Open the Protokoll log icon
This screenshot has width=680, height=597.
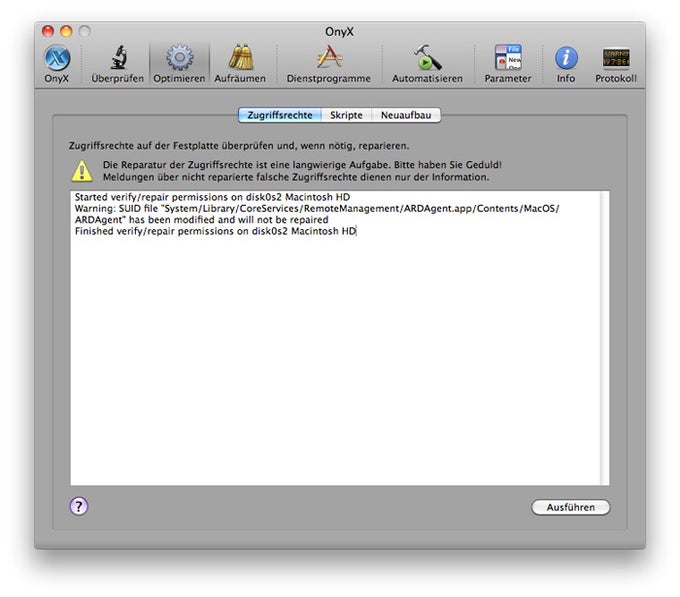click(616, 64)
